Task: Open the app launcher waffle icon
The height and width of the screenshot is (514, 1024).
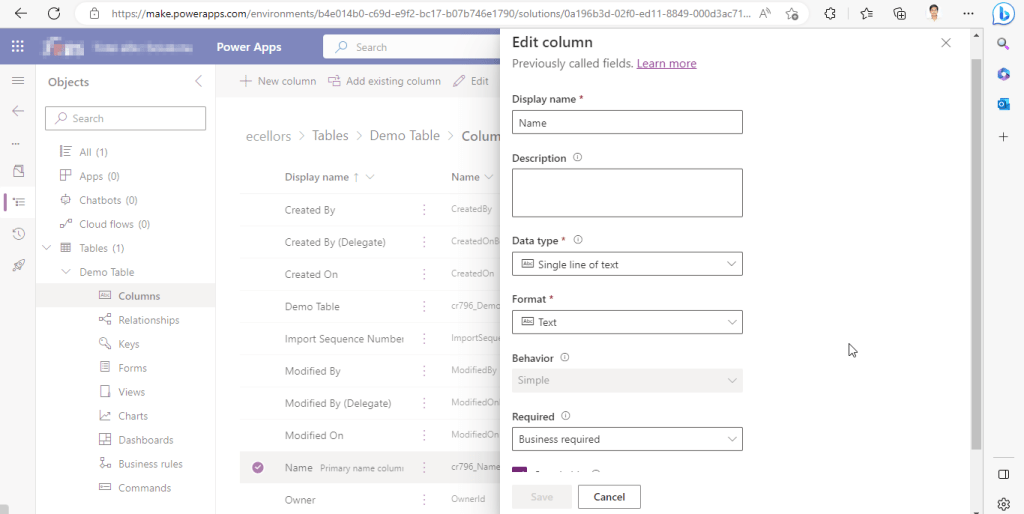Action: click(x=18, y=47)
